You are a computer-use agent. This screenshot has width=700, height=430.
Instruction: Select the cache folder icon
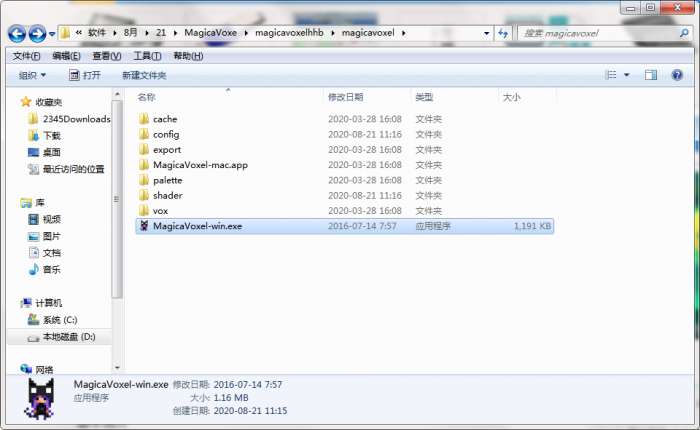click(x=144, y=119)
